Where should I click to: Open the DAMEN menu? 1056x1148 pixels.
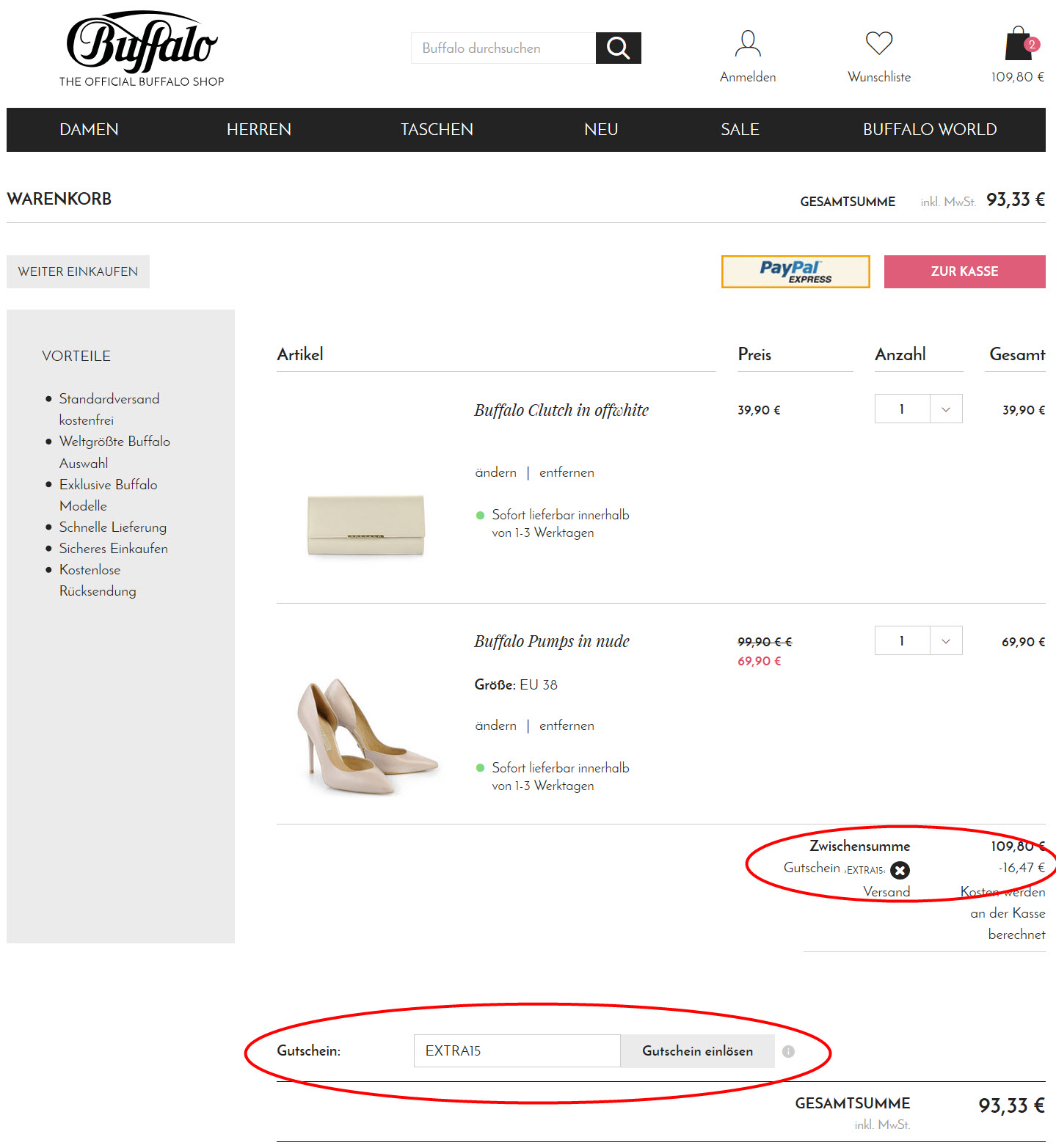89,129
